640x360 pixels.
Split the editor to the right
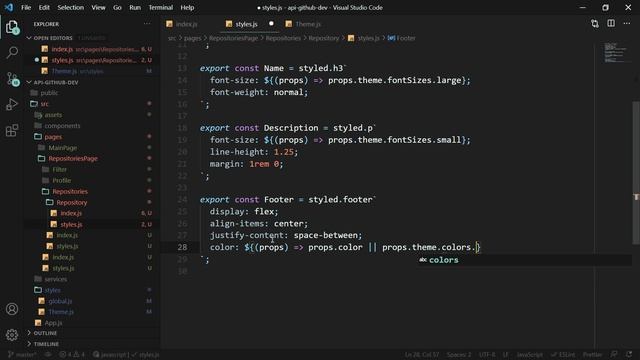coord(611,23)
